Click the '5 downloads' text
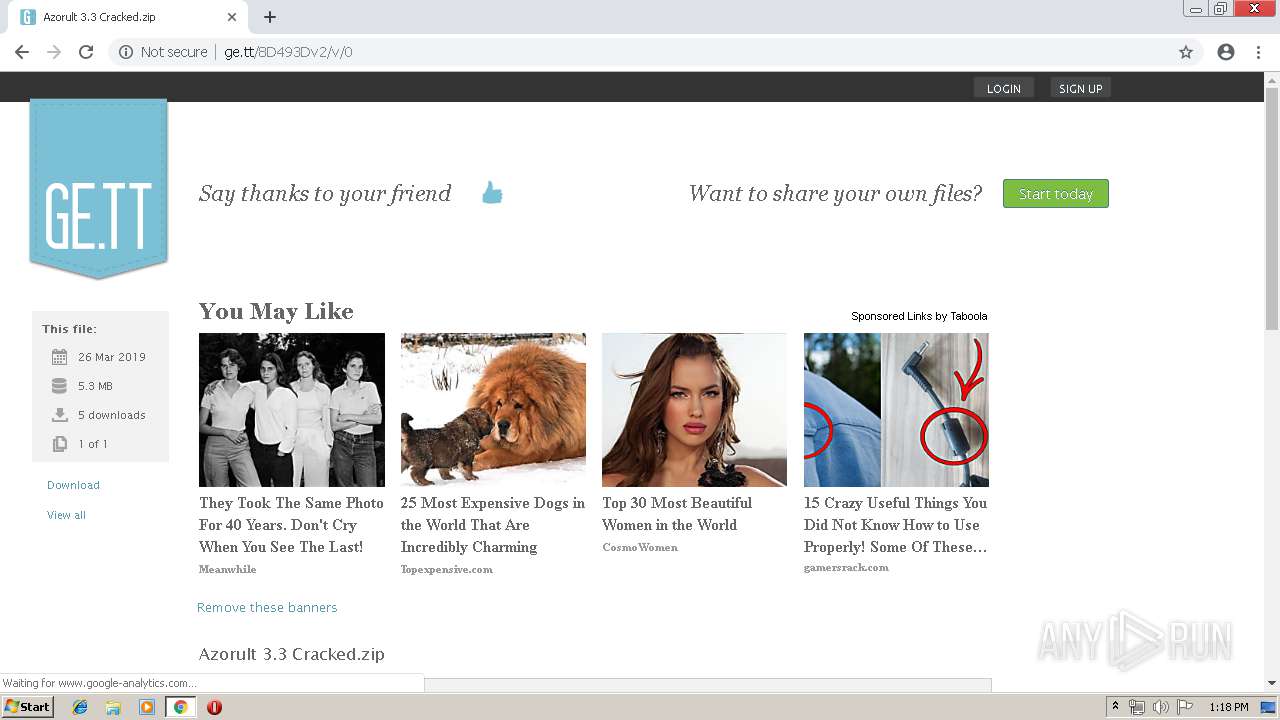 pos(112,415)
